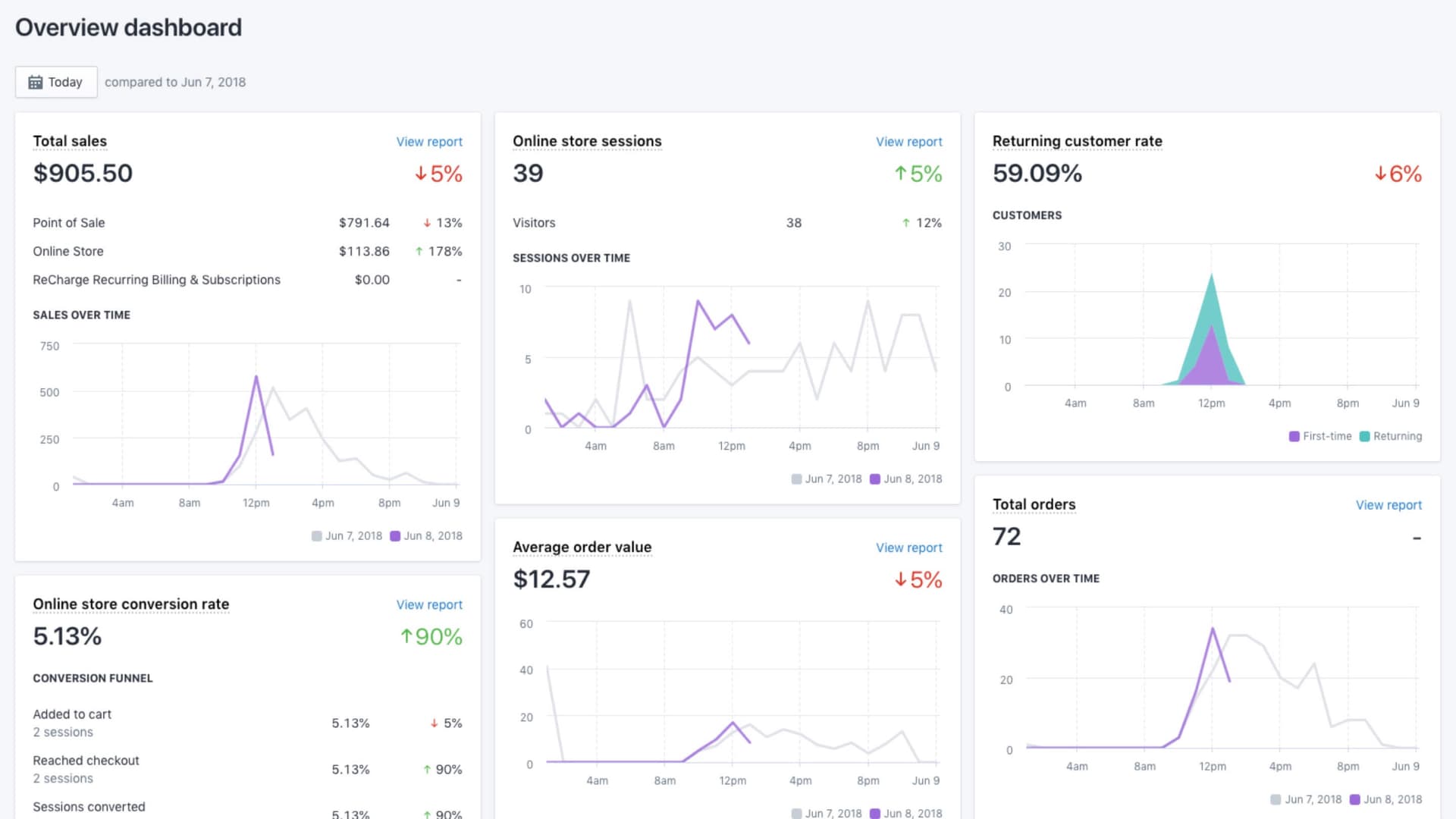1456x819 pixels.
Task: Expand the Total sales metric tooltip label
Action: (x=70, y=141)
